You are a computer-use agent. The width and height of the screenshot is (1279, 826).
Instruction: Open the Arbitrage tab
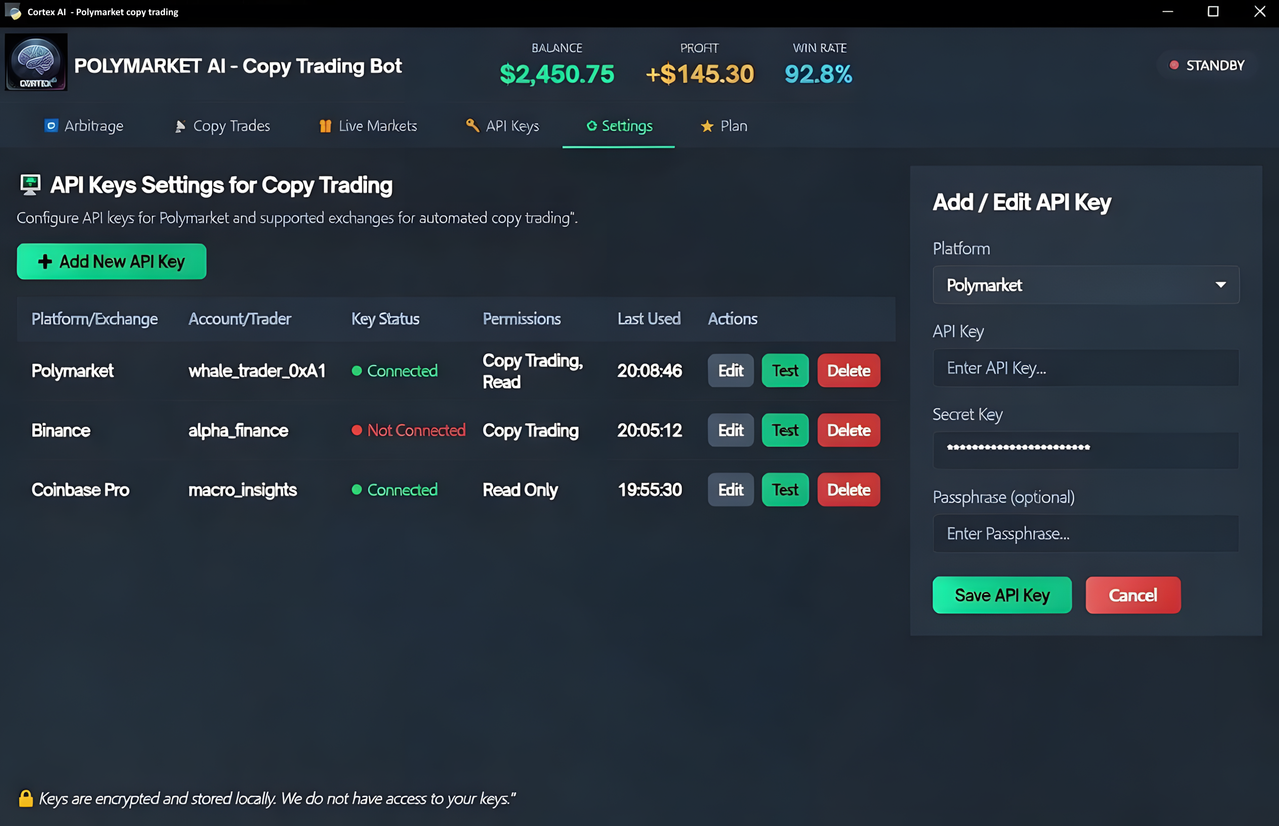[84, 126]
